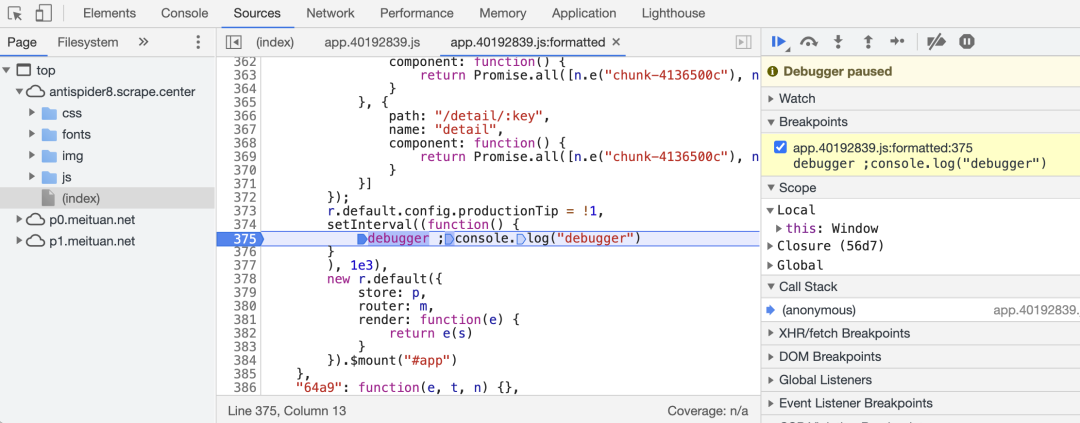Expand p0.meituan.net domain node
1080x423 pixels.
(21, 220)
